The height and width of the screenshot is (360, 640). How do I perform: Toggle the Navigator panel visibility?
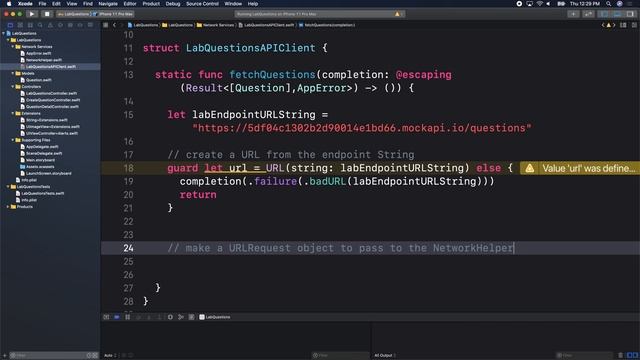(x=604, y=14)
